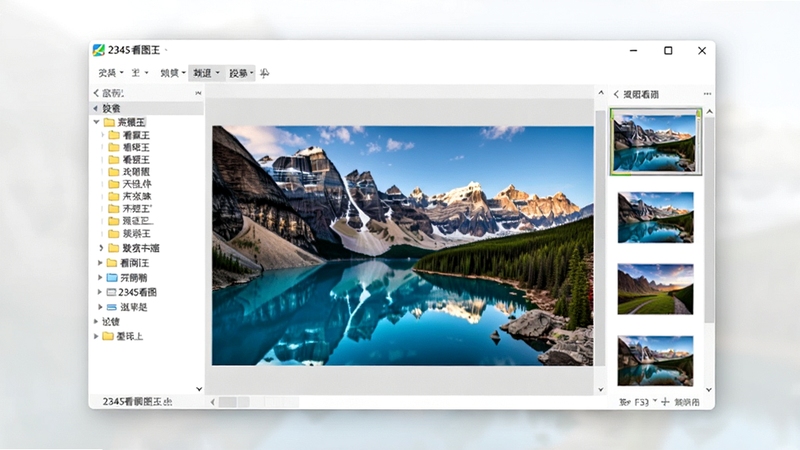This screenshot has height=450, width=800.
Task: Open the F53 dropdown arrow at the bottom right
Action: click(x=655, y=401)
